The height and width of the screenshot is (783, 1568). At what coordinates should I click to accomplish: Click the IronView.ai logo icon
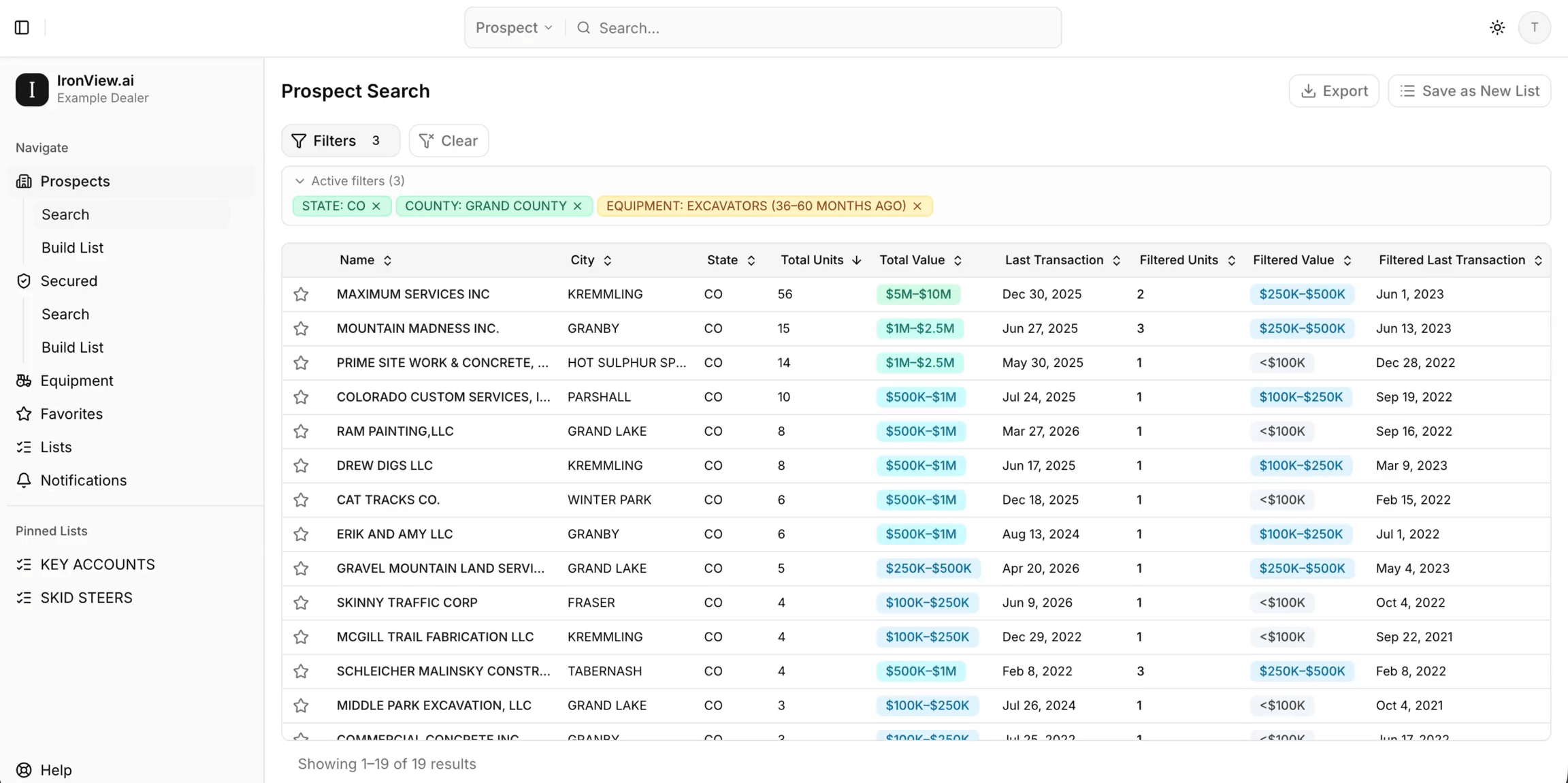(32, 89)
